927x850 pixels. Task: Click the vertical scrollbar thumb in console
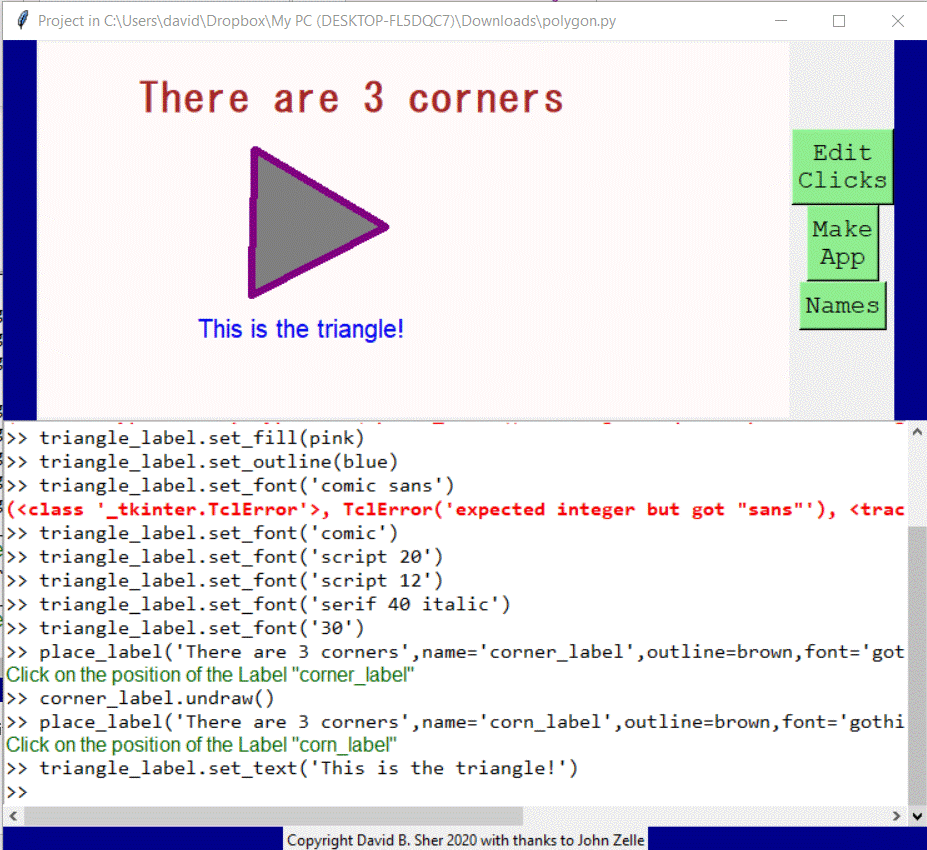pyautogui.click(x=917, y=665)
